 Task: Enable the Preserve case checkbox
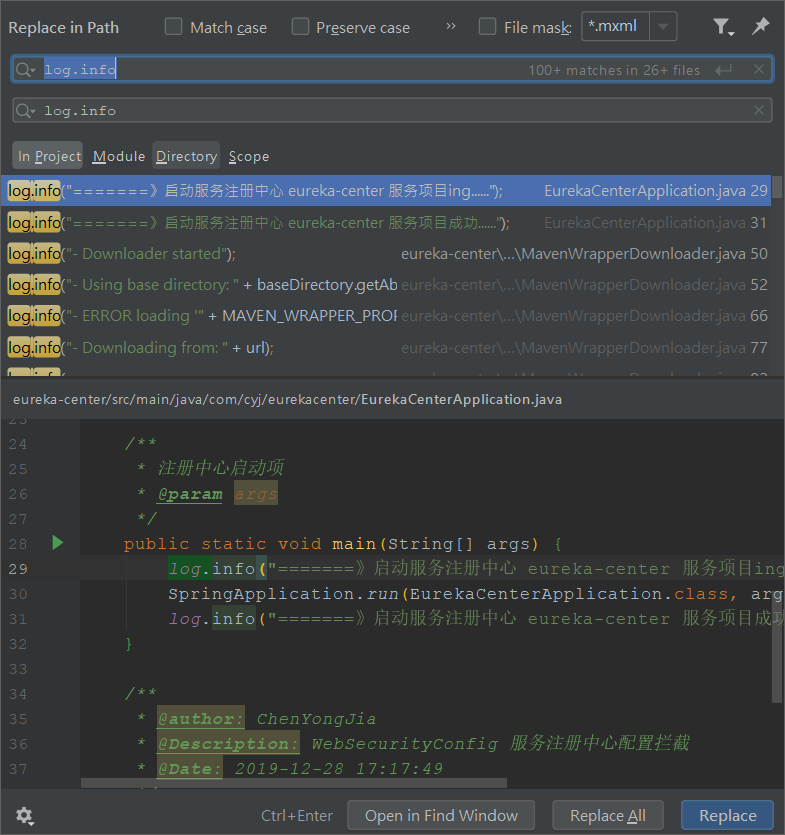point(300,27)
